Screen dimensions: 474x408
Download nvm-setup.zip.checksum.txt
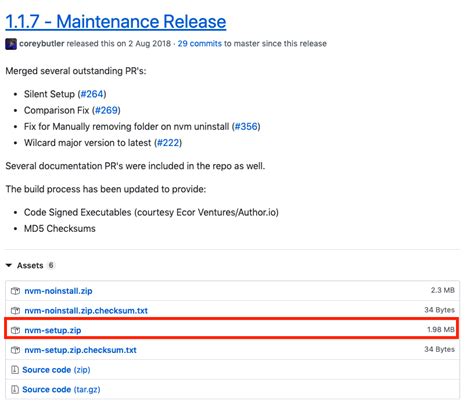pyautogui.click(x=80, y=350)
